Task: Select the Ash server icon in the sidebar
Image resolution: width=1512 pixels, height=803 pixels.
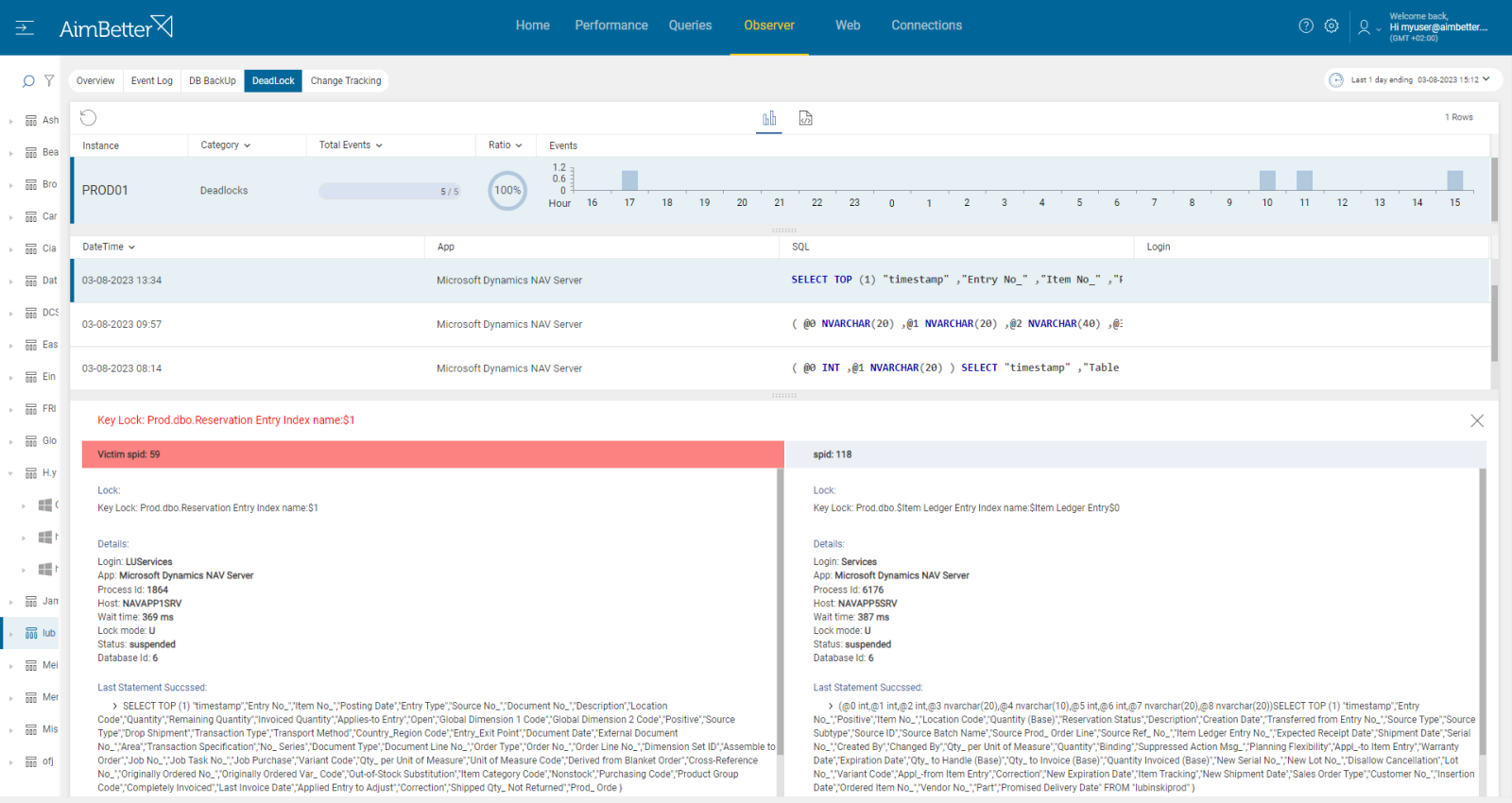Action: 31,121
